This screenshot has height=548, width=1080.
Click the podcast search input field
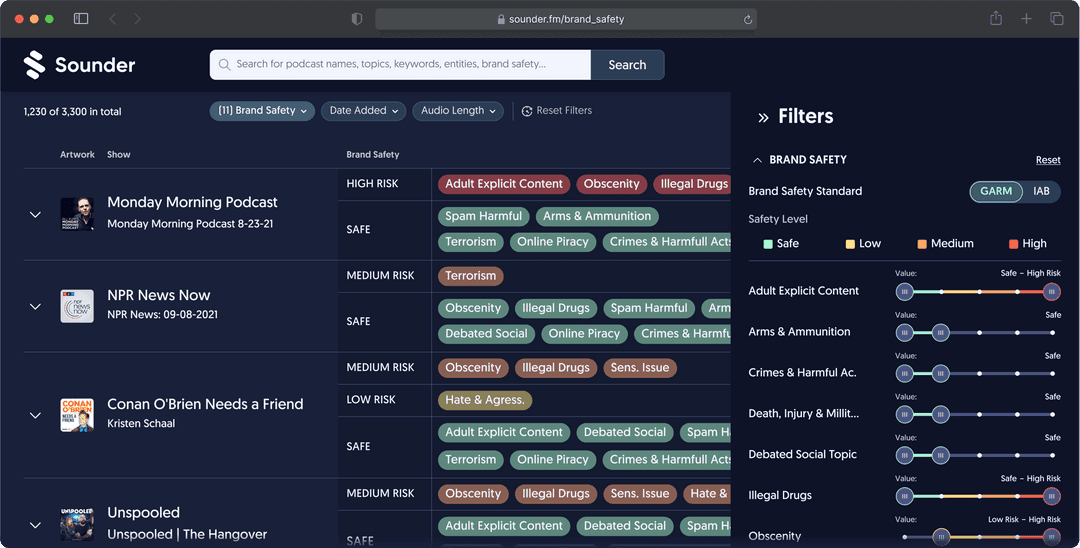click(x=400, y=65)
